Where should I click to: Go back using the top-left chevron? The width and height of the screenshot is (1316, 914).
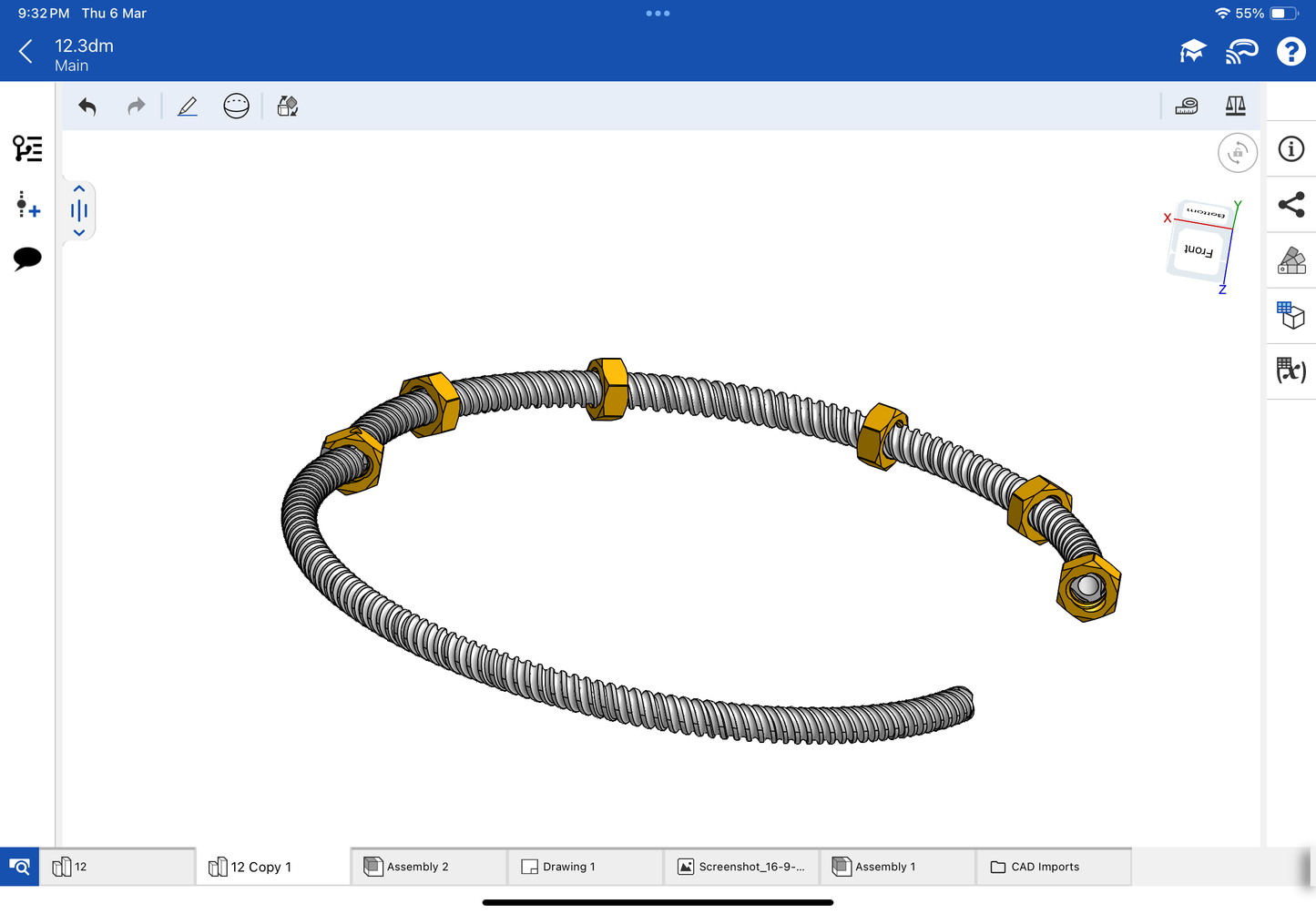click(x=26, y=52)
